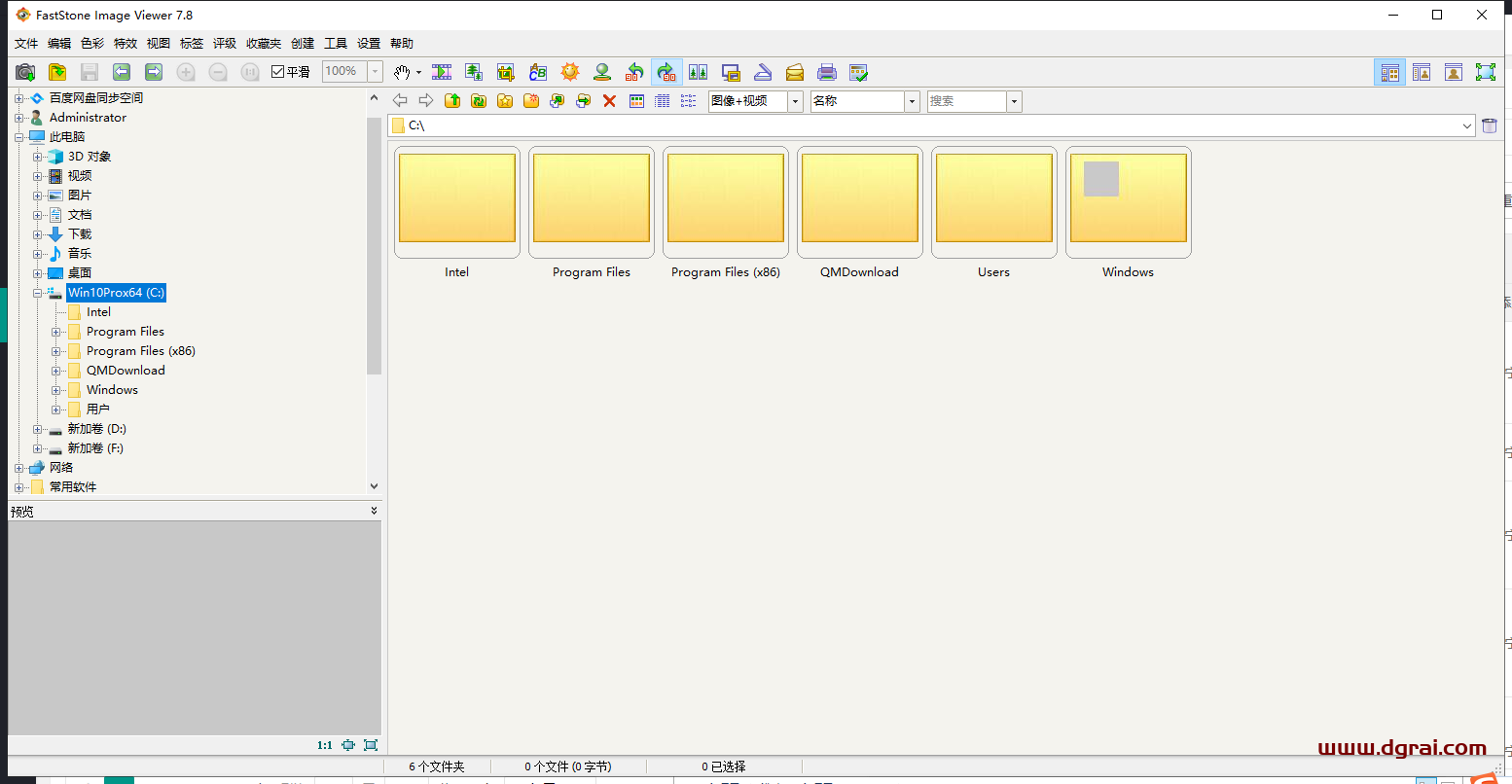Open the 设置 menu
This screenshot has height=784, width=1512.
(x=369, y=44)
